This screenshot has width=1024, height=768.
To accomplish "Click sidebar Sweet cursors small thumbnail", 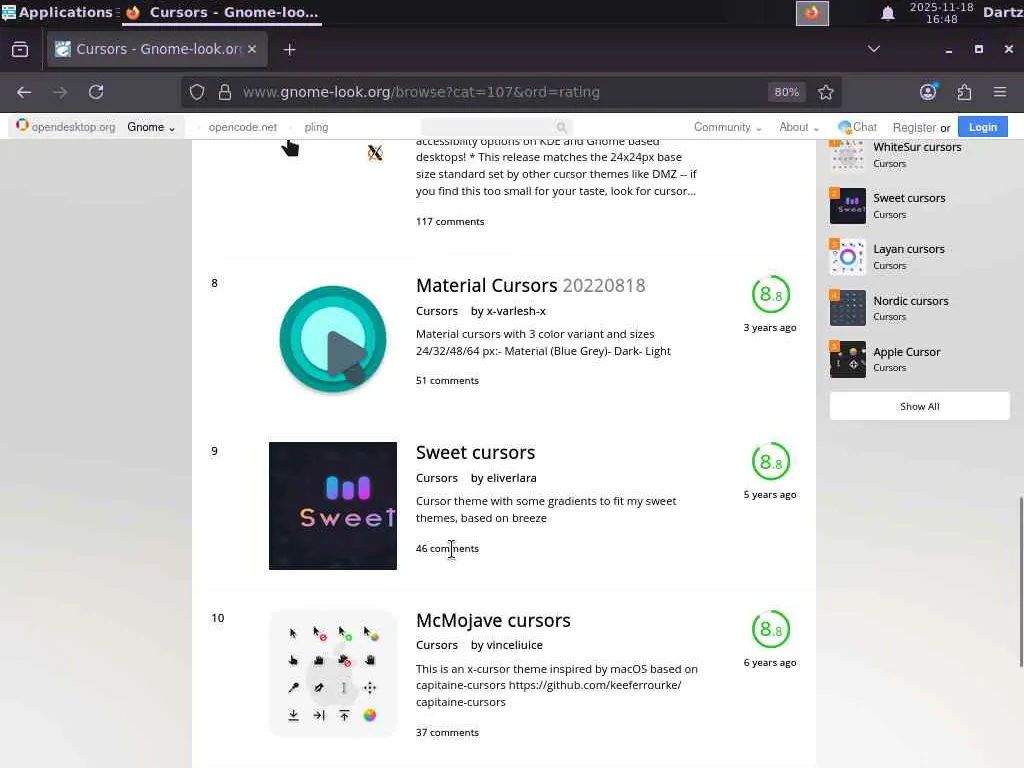I will tap(848, 206).
